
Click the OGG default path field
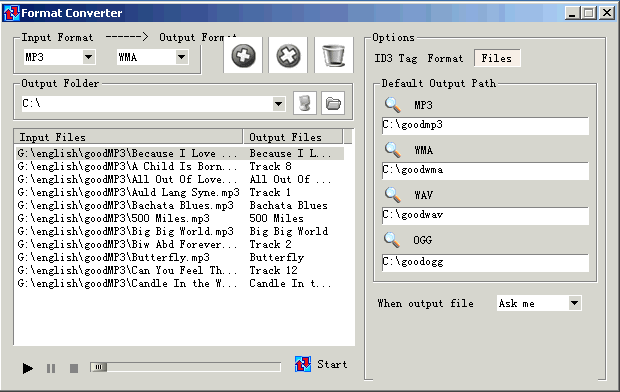[485, 262]
